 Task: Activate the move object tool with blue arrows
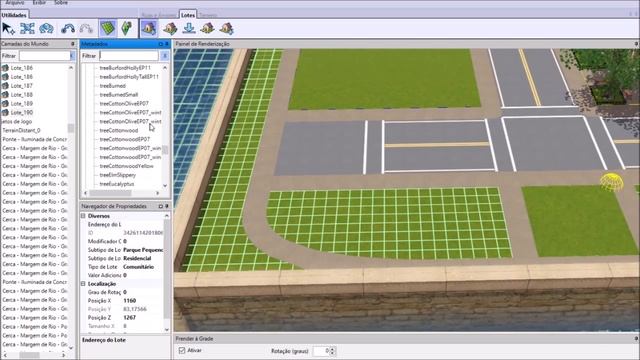[27, 29]
